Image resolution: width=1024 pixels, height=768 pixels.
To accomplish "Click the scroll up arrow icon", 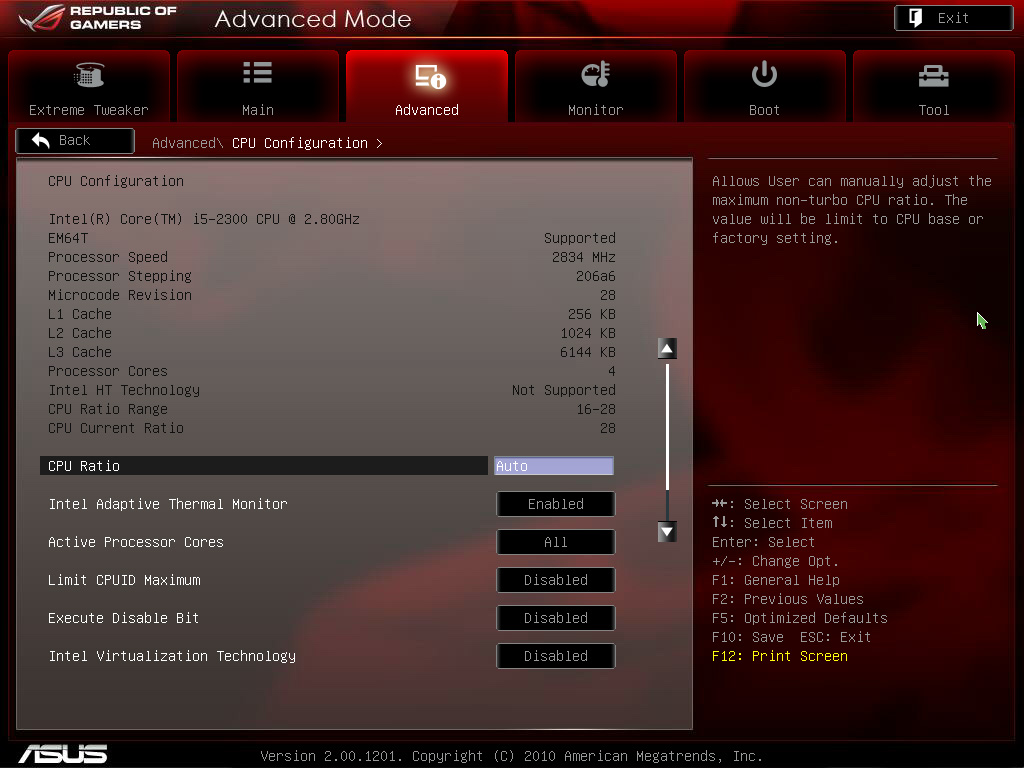I will (x=667, y=349).
